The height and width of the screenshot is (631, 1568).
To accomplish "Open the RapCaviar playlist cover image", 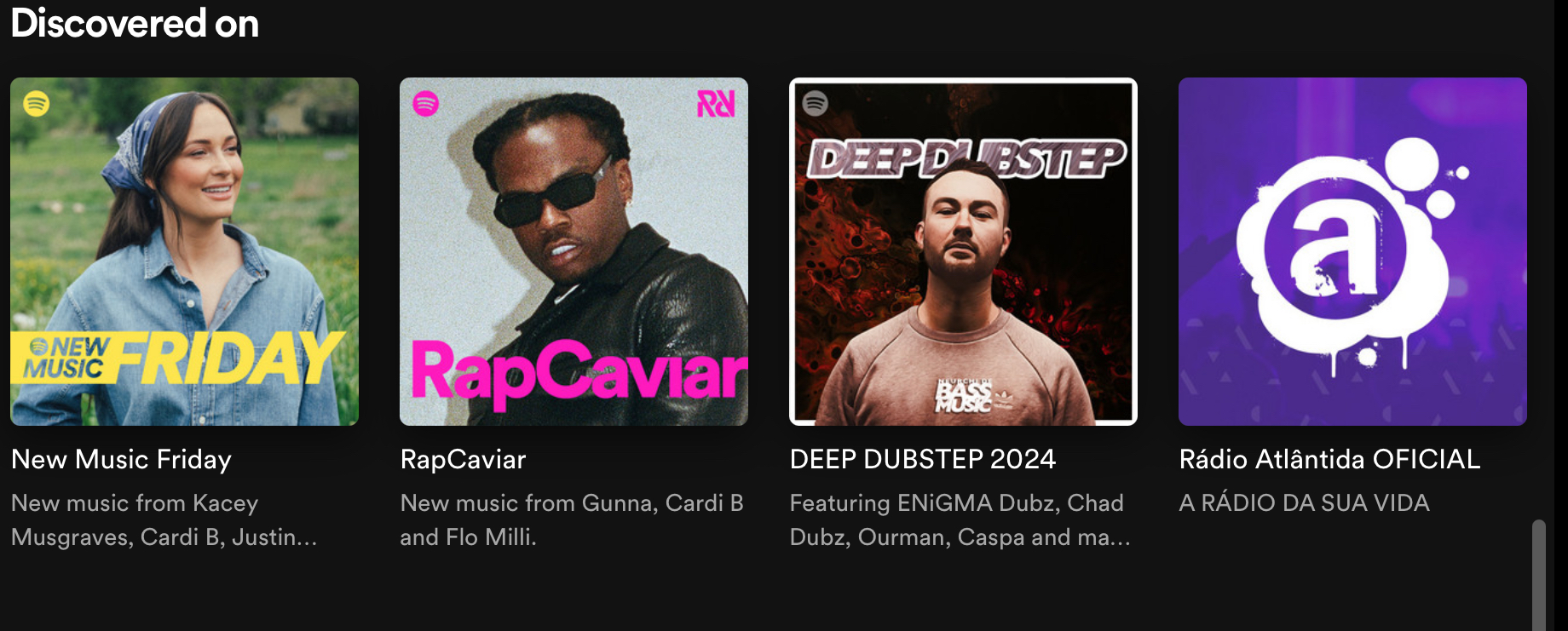I will [574, 251].
